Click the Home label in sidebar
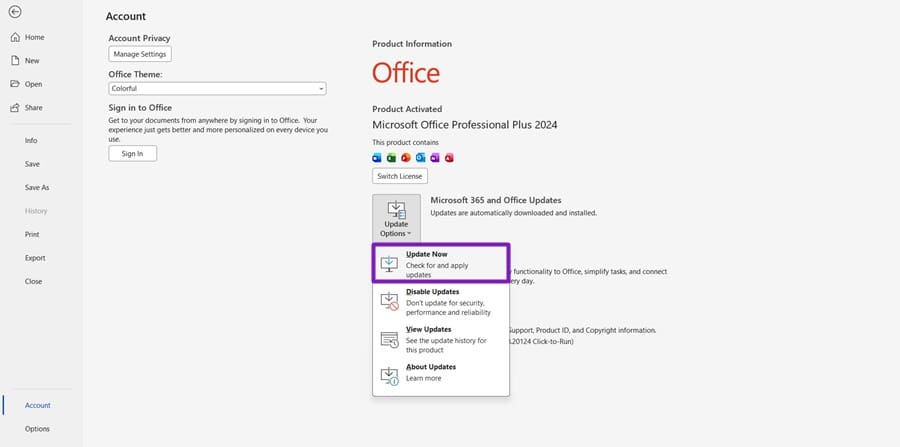 (x=34, y=37)
